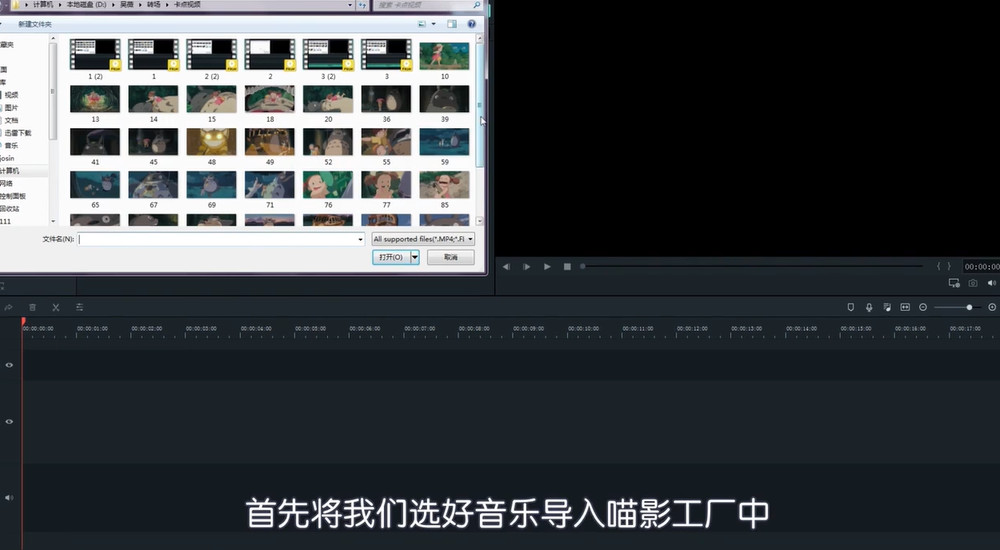
Task: Open preview display settings under the player
Action: 954,283
